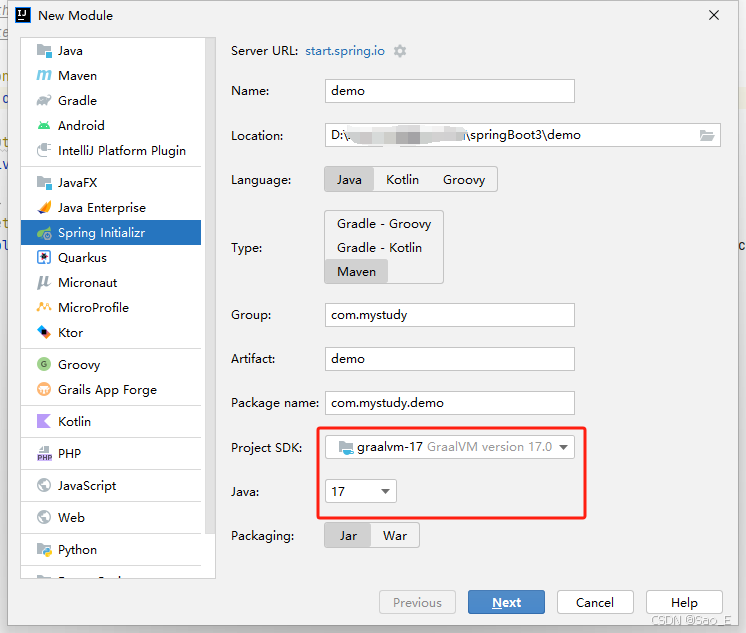The height and width of the screenshot is (633, 746).
Task: Click the disabled Previous button
Action: (417, 602)
